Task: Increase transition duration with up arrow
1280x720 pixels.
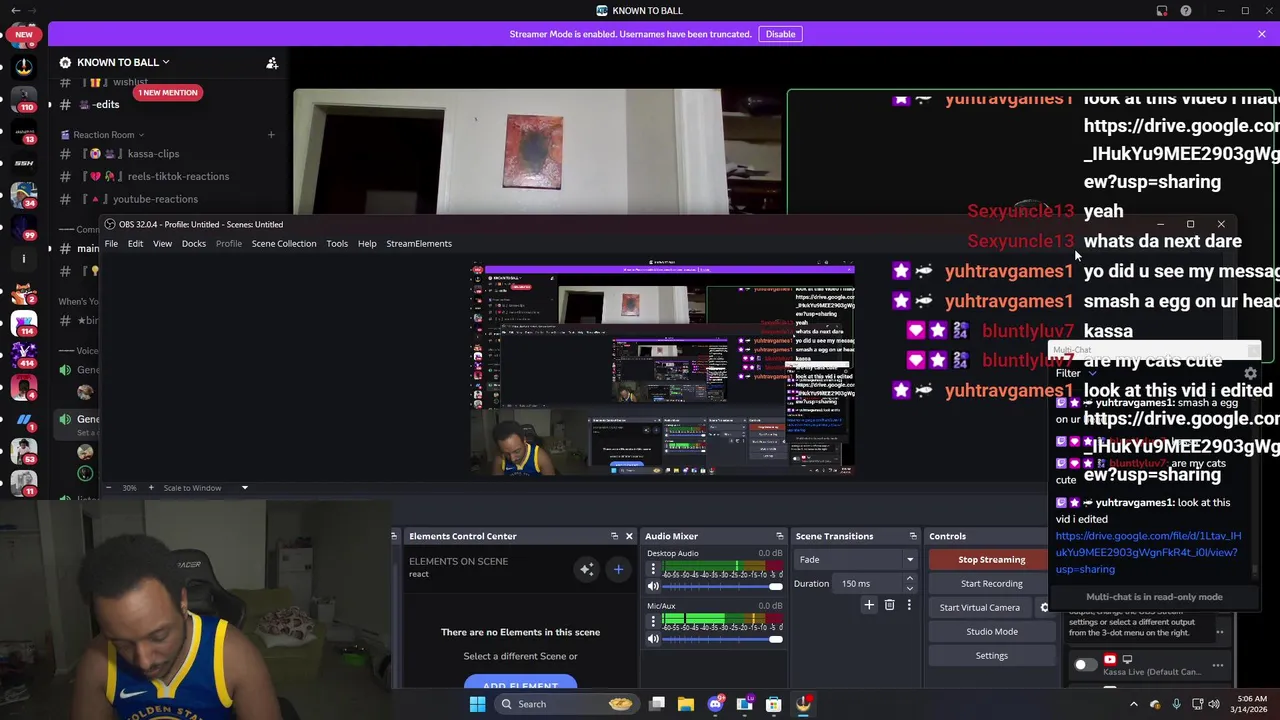Action: (x=909, y=578)
